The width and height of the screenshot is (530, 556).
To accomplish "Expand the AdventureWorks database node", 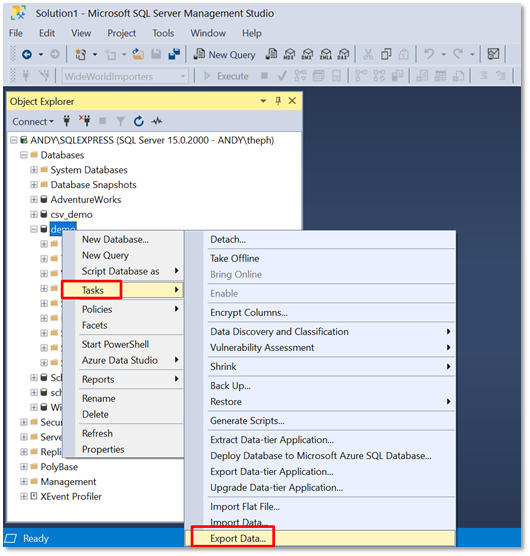I will click(34, 200).
